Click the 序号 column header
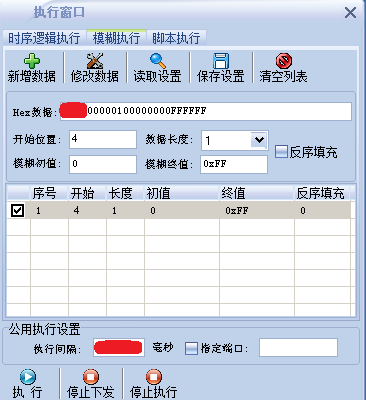The height and width of the screenshot is (400, 366). coord(49,193)
